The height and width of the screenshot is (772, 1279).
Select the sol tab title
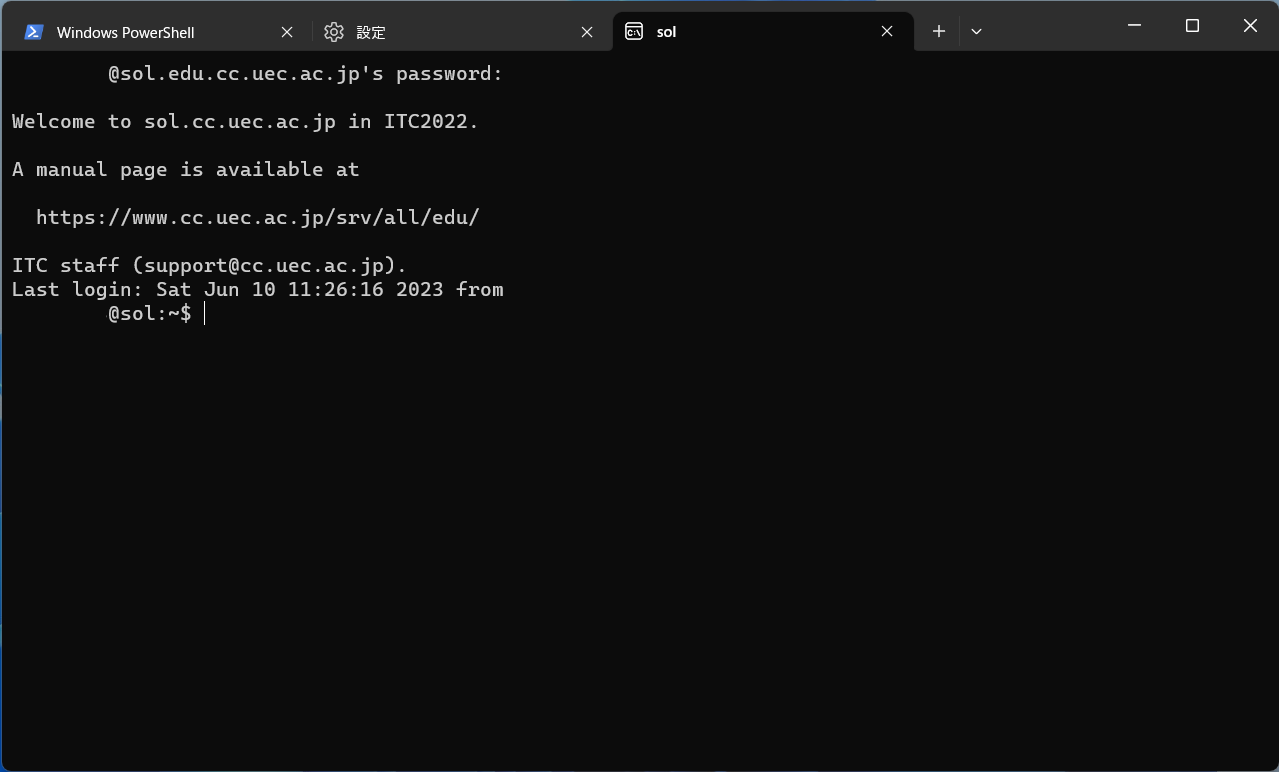coord(667,32)
